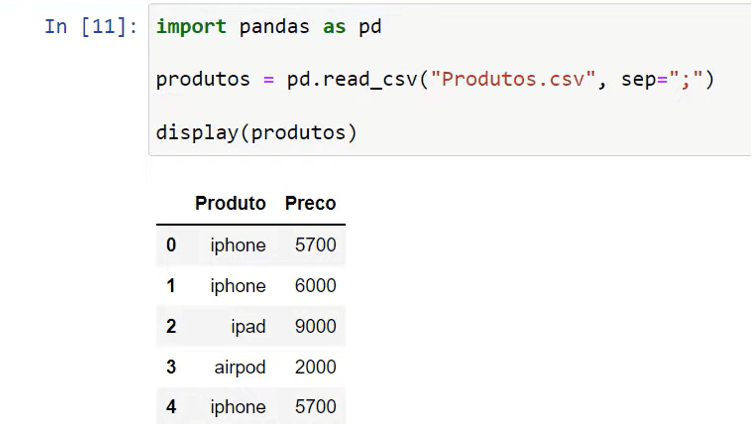The image size is (752, 424).
Task: Click the iphone cell in row 0
Action: (238, 246)
